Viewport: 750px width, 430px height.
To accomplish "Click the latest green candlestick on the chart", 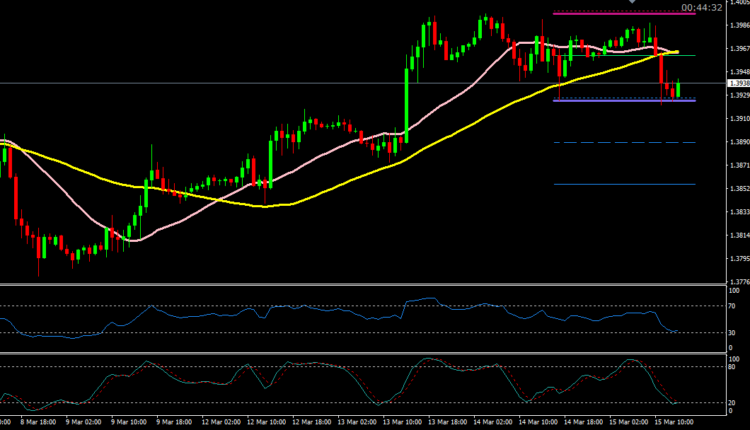I will pos(679,89).
